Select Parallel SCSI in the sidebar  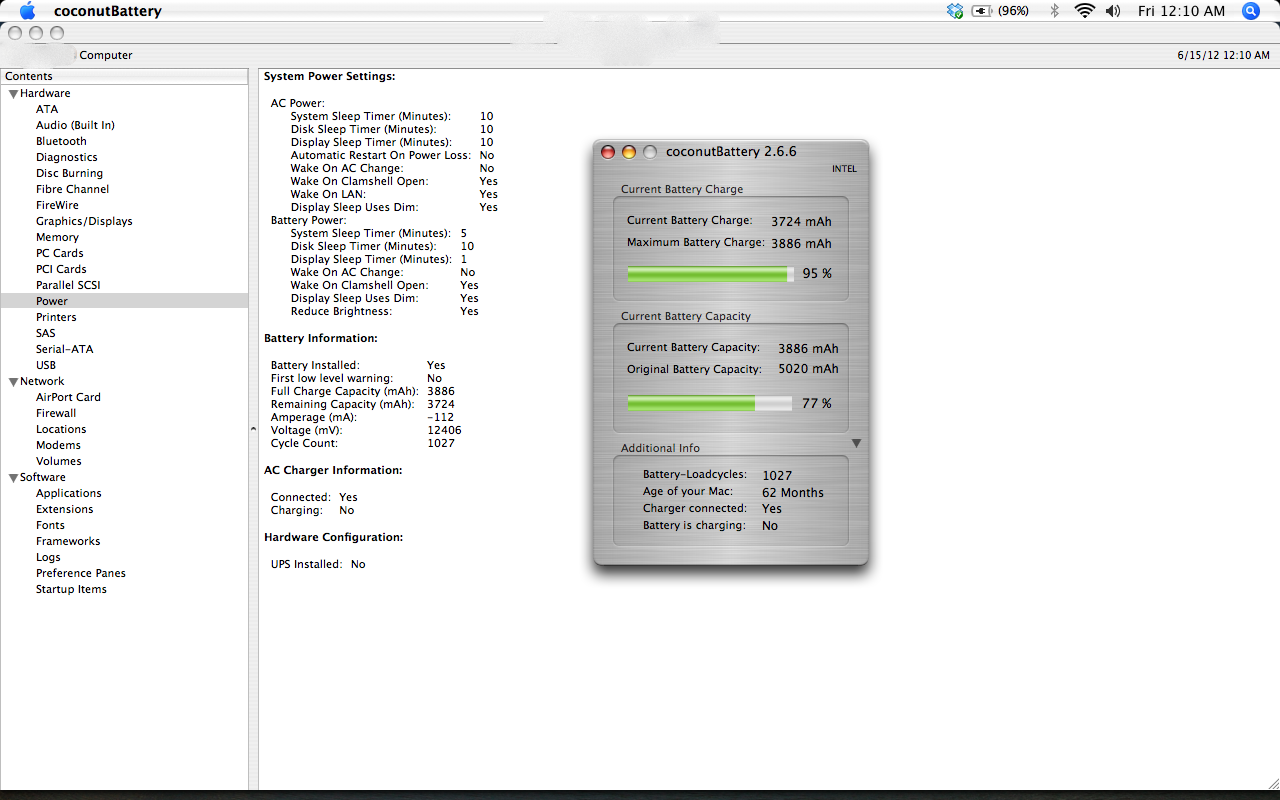68,285
